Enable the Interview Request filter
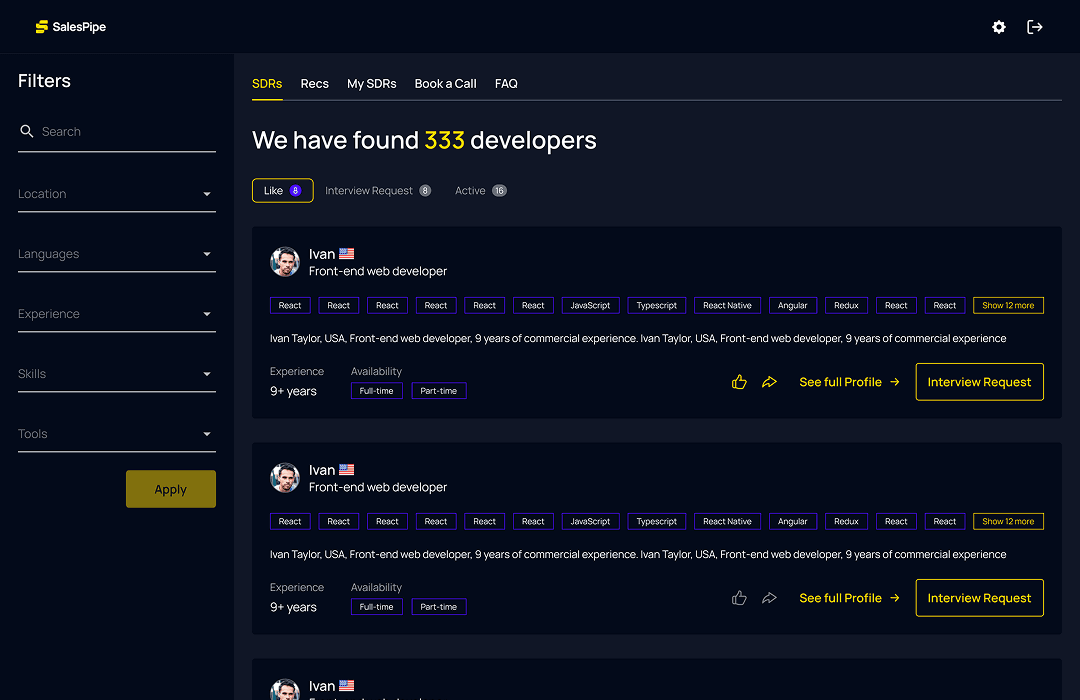The width and height of the screenshot is (1080, 700). pos(378,190)
